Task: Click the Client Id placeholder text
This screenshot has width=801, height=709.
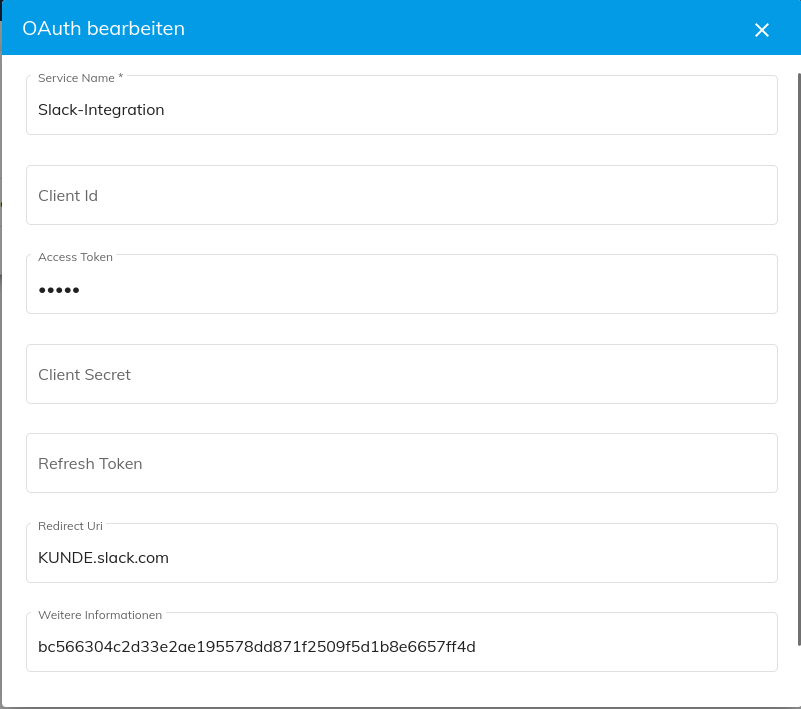Action: click(x=68, y=195)
